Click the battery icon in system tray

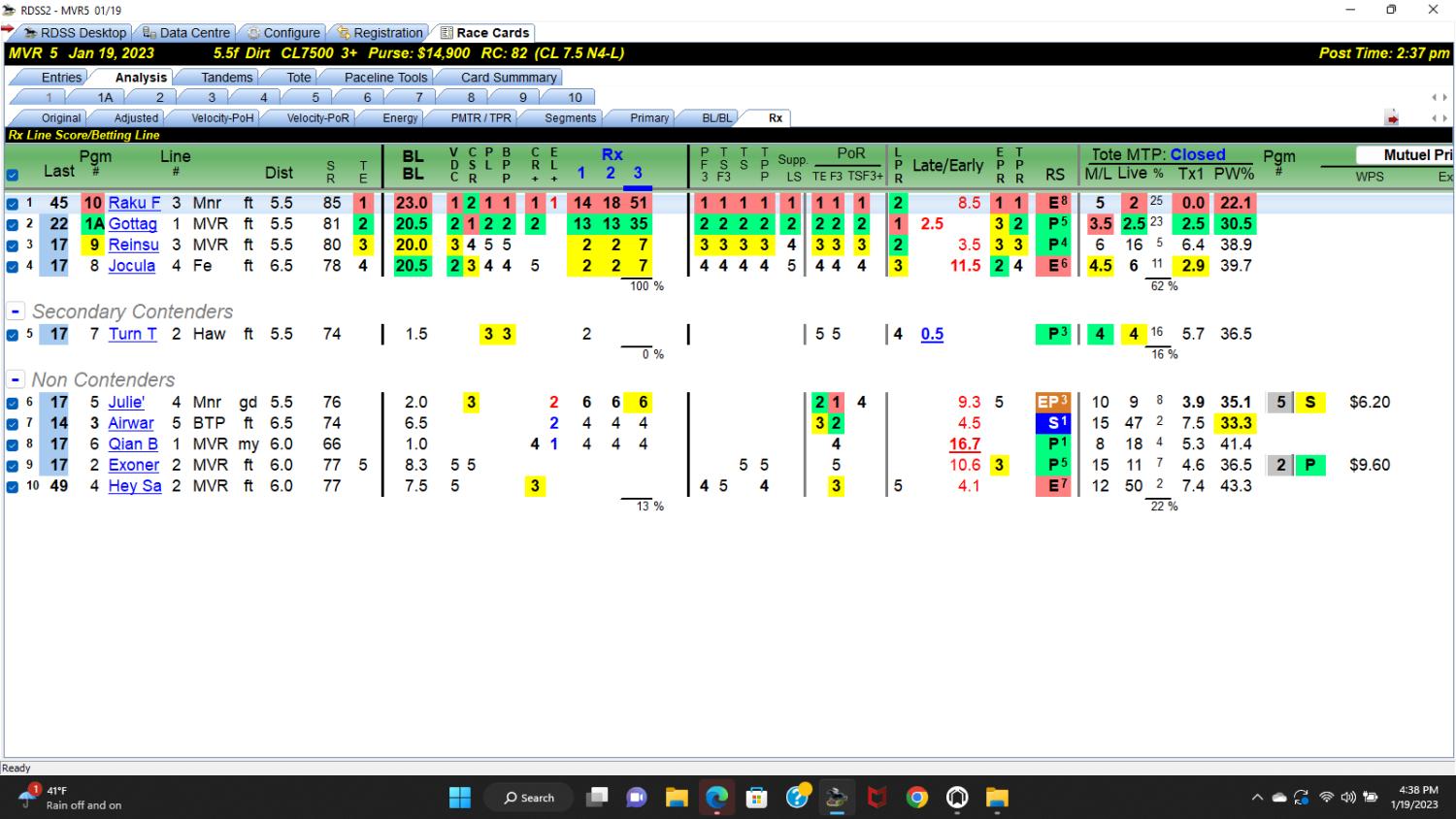tap(1371, 798)
